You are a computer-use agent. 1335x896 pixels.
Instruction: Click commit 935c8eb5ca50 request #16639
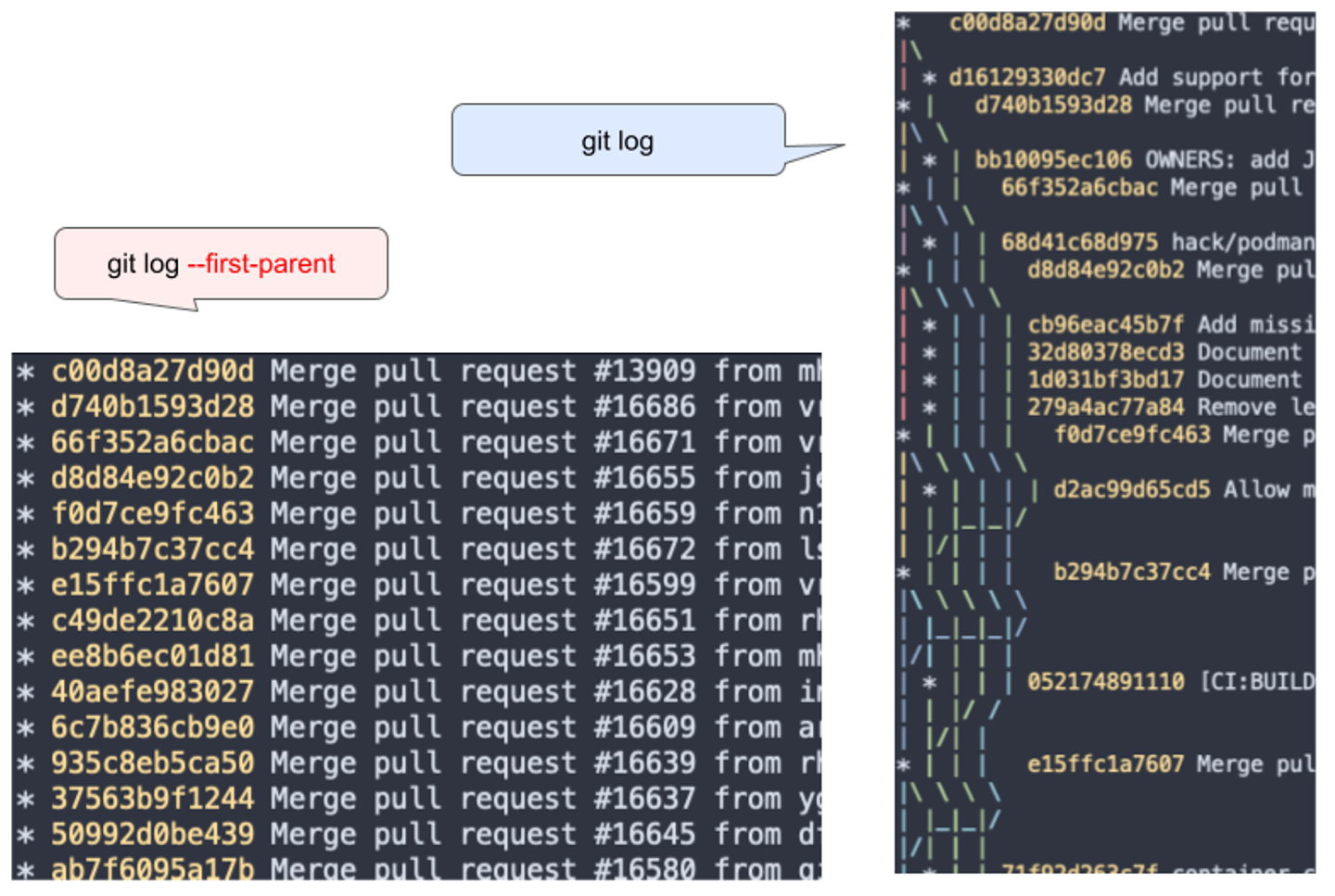click(x=417, y=763)
